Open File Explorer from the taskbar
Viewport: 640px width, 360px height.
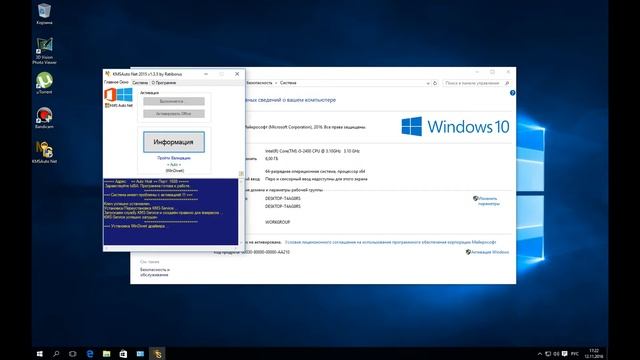(107, 353)
